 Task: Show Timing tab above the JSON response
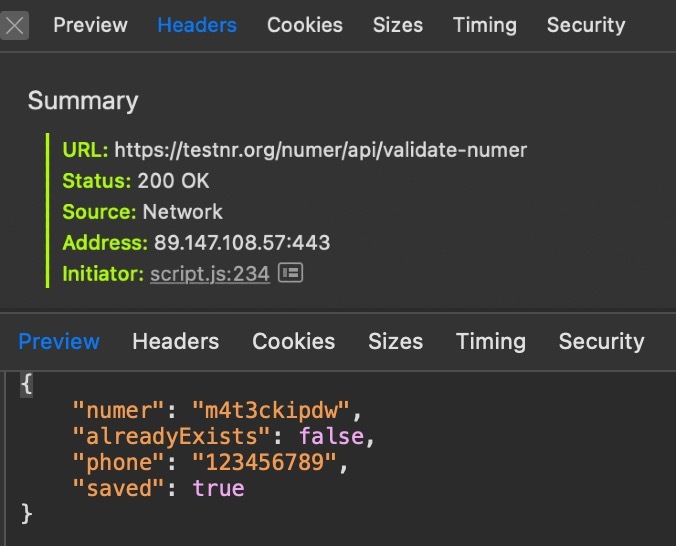[490, 341]
